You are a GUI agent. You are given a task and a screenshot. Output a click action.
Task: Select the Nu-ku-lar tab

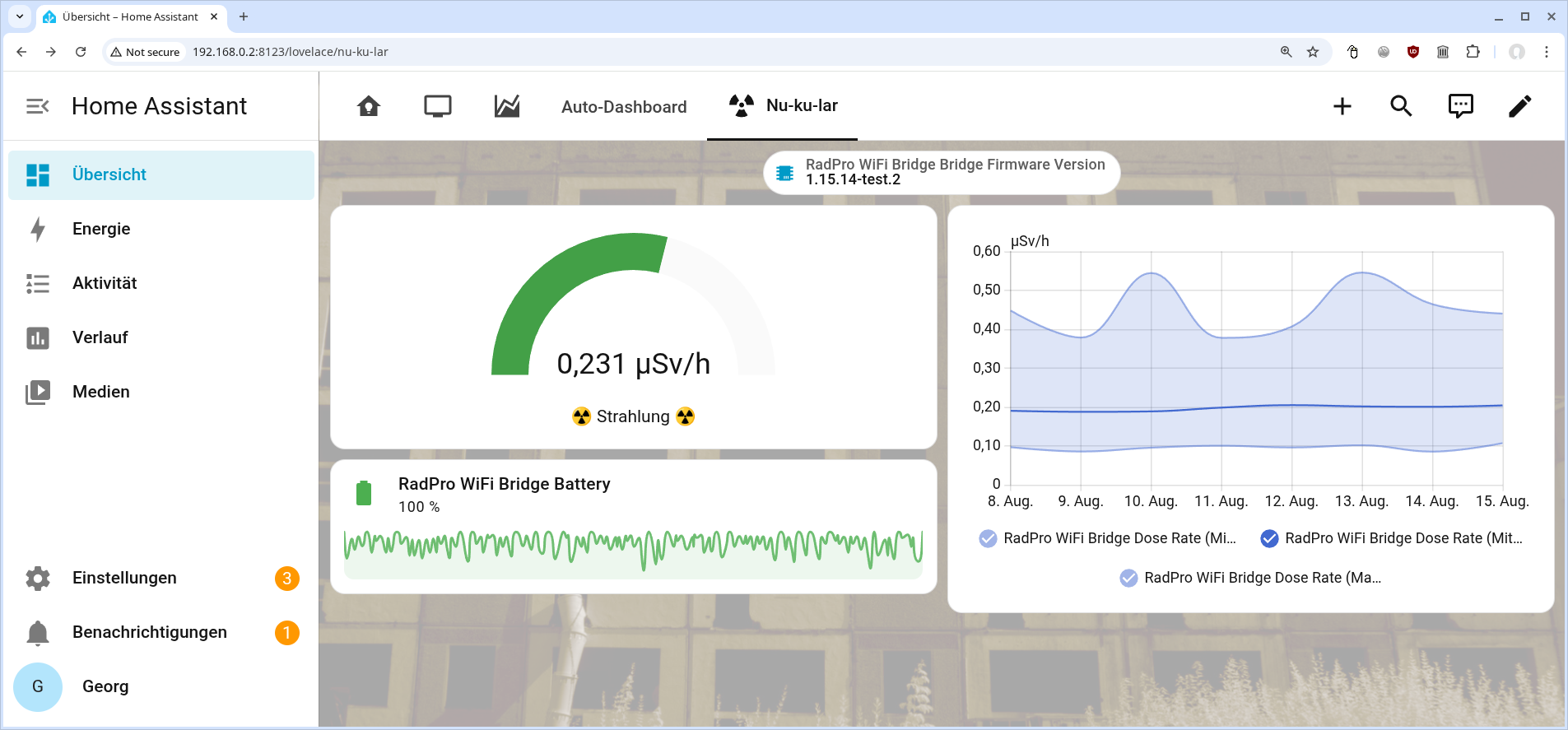(x=783, y=105)
